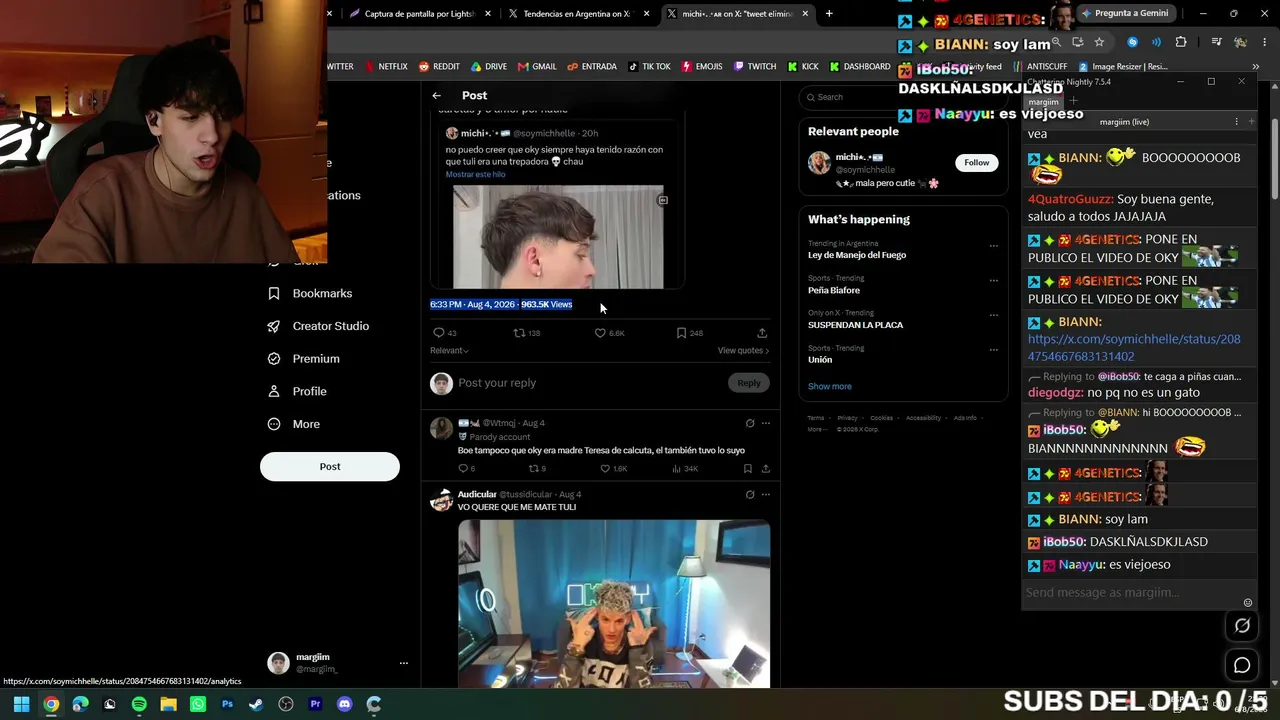Open account menu next to margiim

click(404, 663)
